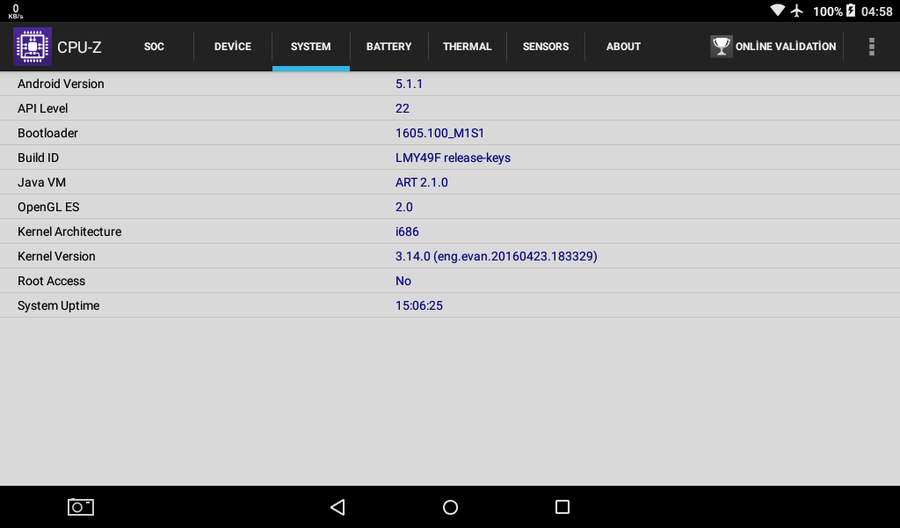Tap the Kernel Architecture label
900x528 pixels.
tap(69, 232)
